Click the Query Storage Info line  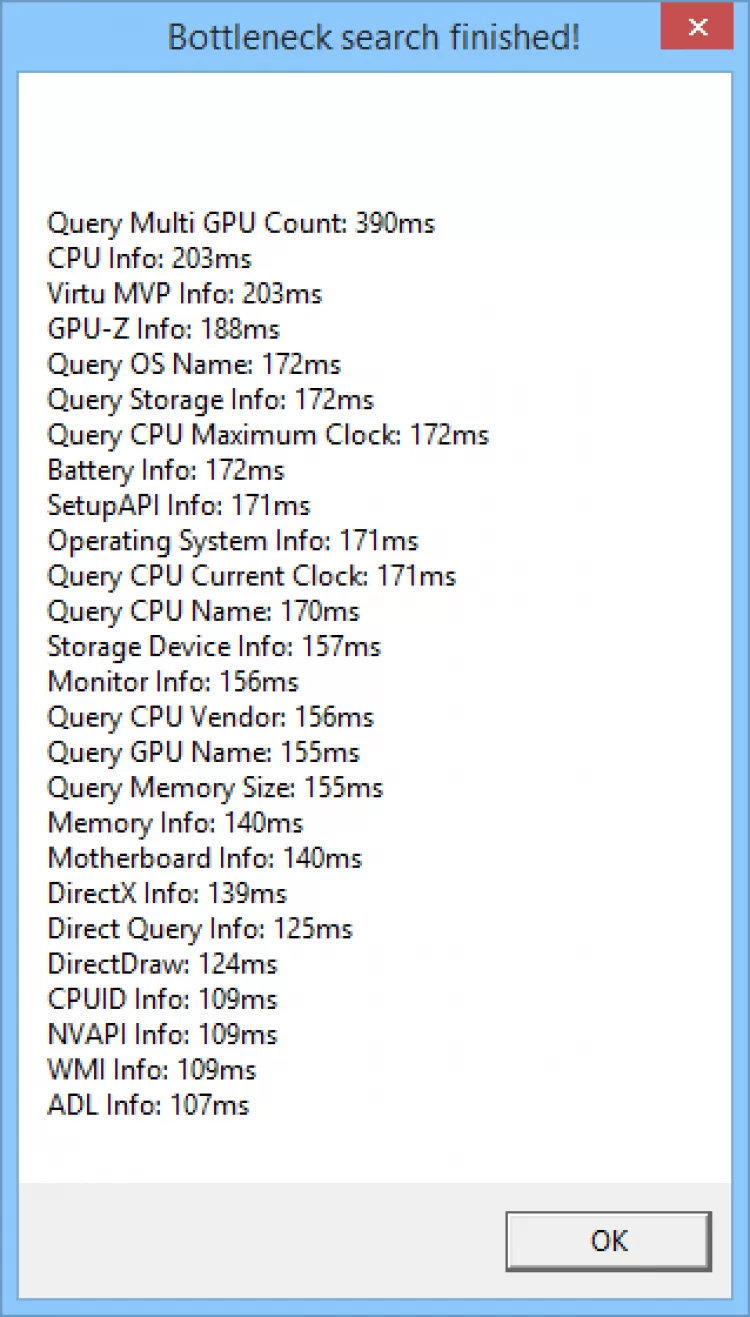210,400
